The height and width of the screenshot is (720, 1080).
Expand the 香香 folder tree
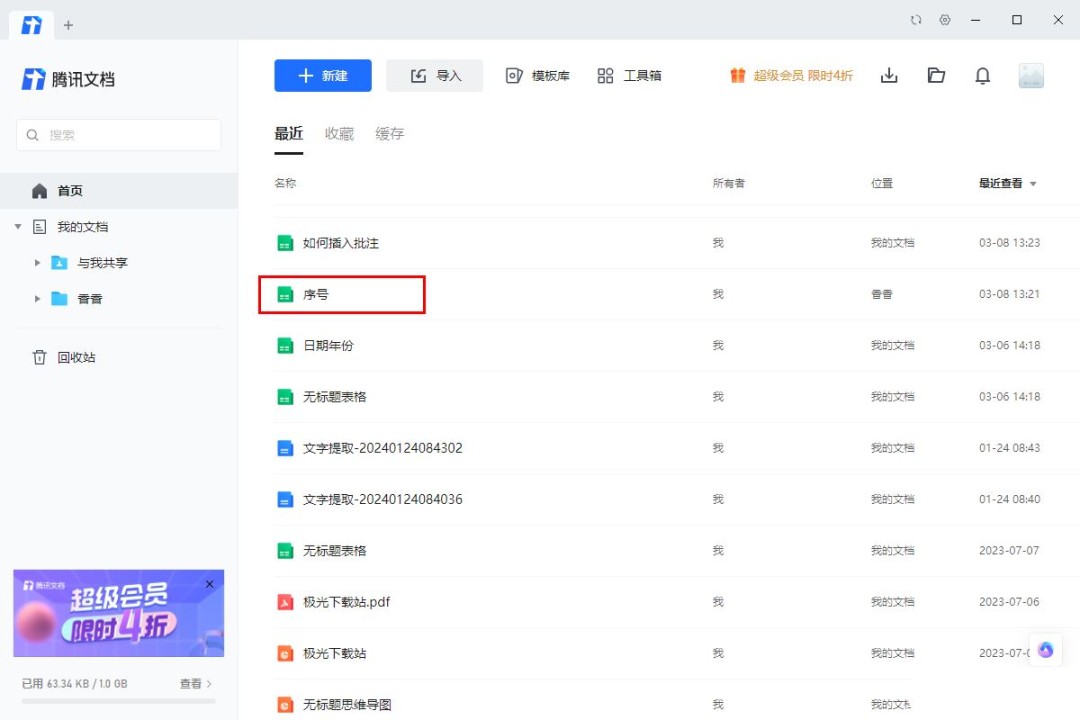click(38, 299)
